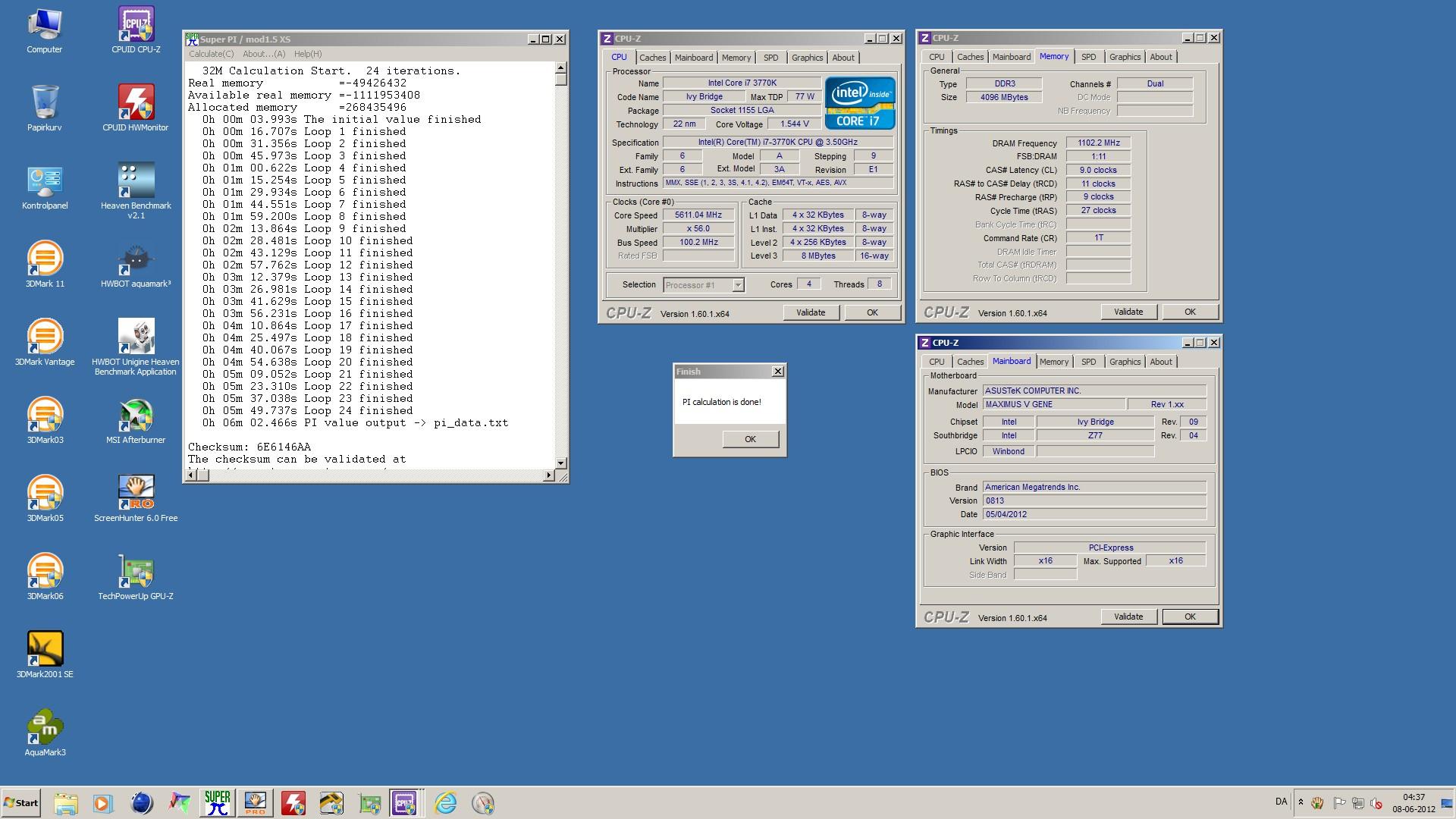Select the 3DMark2001 SE desktop icon

[45, 654]
